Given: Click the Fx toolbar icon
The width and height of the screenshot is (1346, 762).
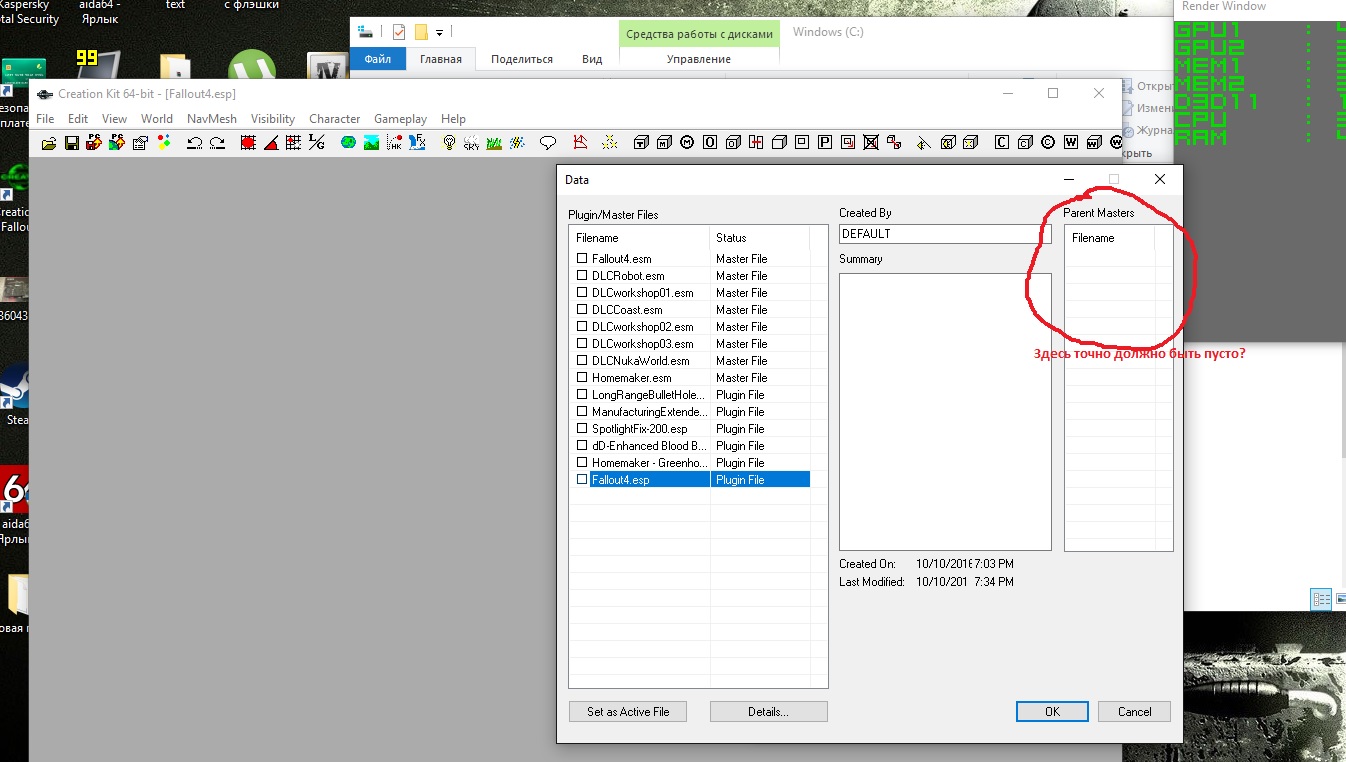Looking at the screenshot, I should pyautogui.click(x=418, y=143).
